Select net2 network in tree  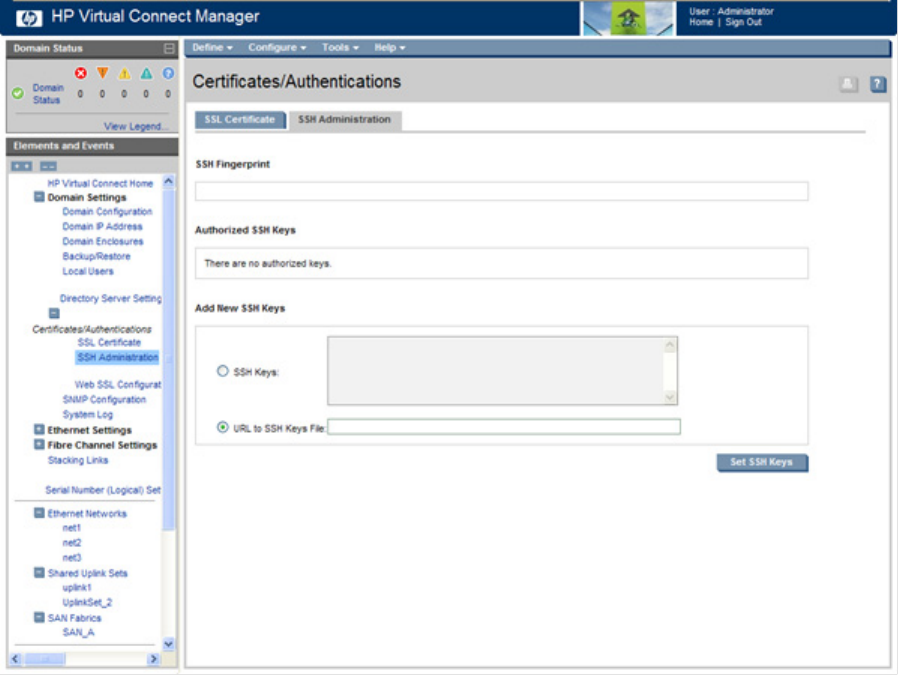72,543
